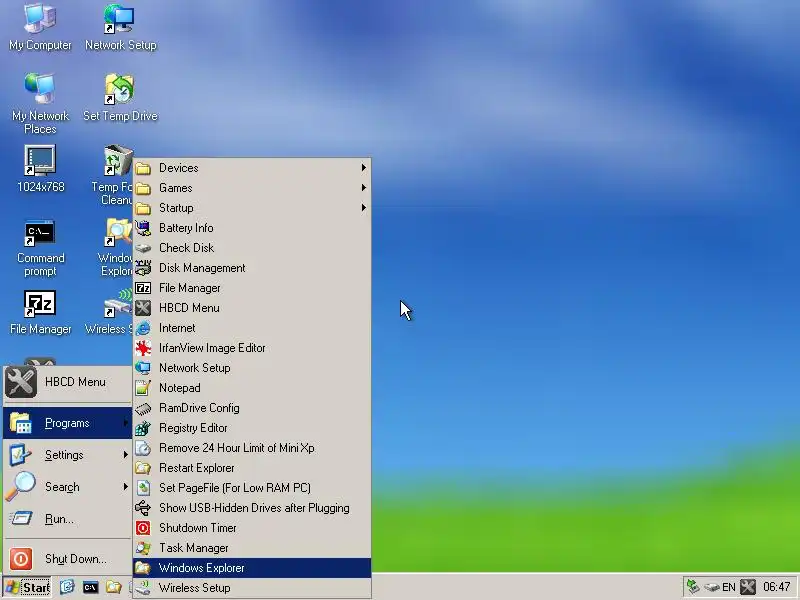Screen dimensions: 800x600
Task: Open My Network Places desktop icon
Action: [40, 104]
